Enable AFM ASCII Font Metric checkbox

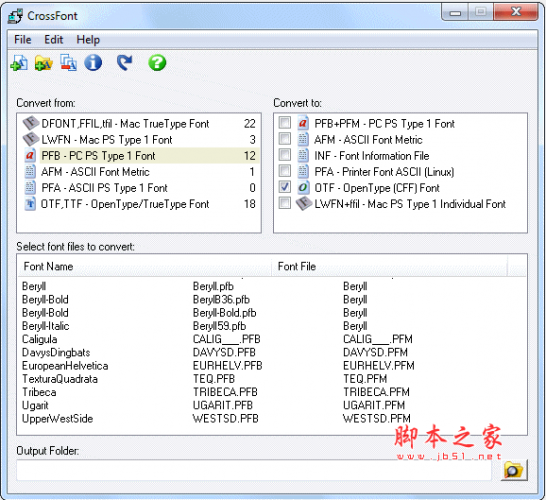click(x=285, y=139)
